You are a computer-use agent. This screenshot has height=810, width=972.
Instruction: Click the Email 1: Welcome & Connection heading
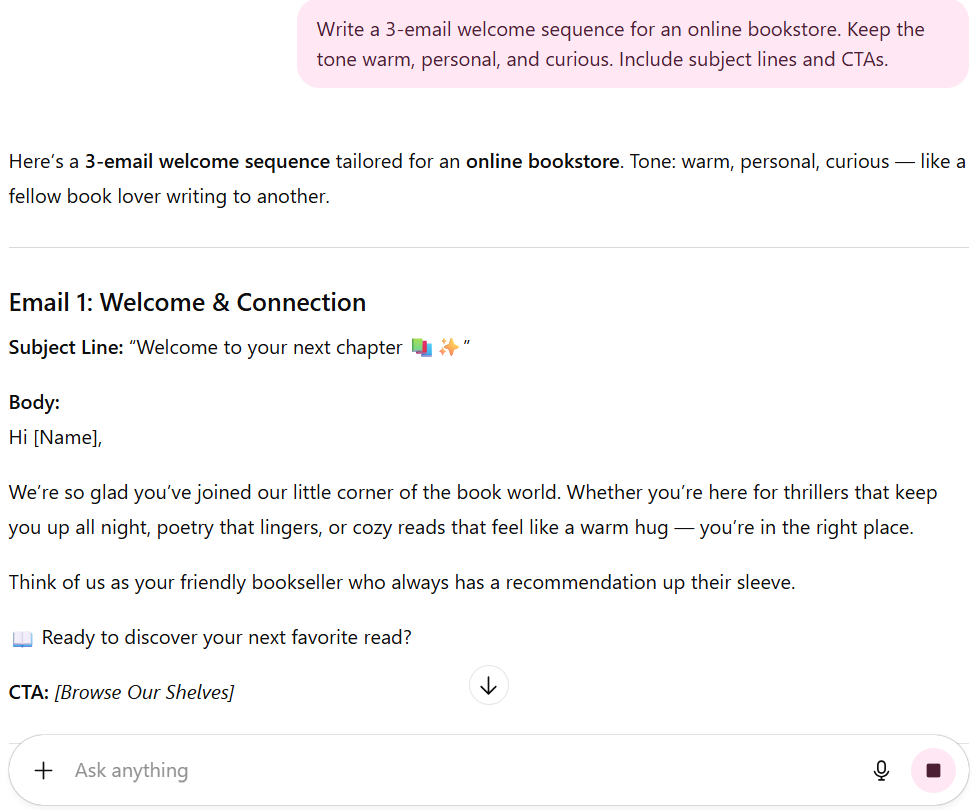click(x=187, y=302)
